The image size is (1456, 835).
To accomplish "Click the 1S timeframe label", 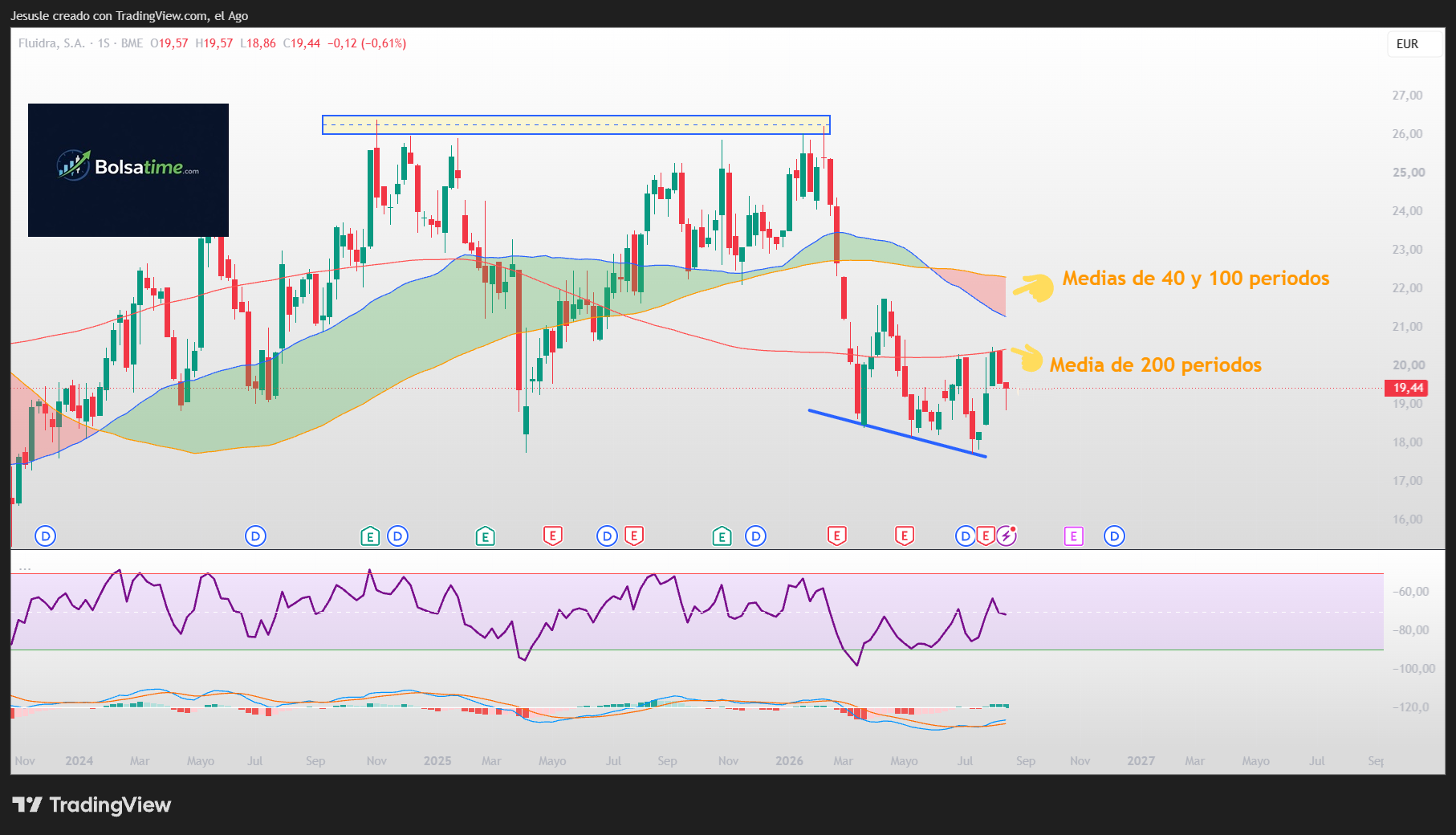I will click(x=104, y=43).
